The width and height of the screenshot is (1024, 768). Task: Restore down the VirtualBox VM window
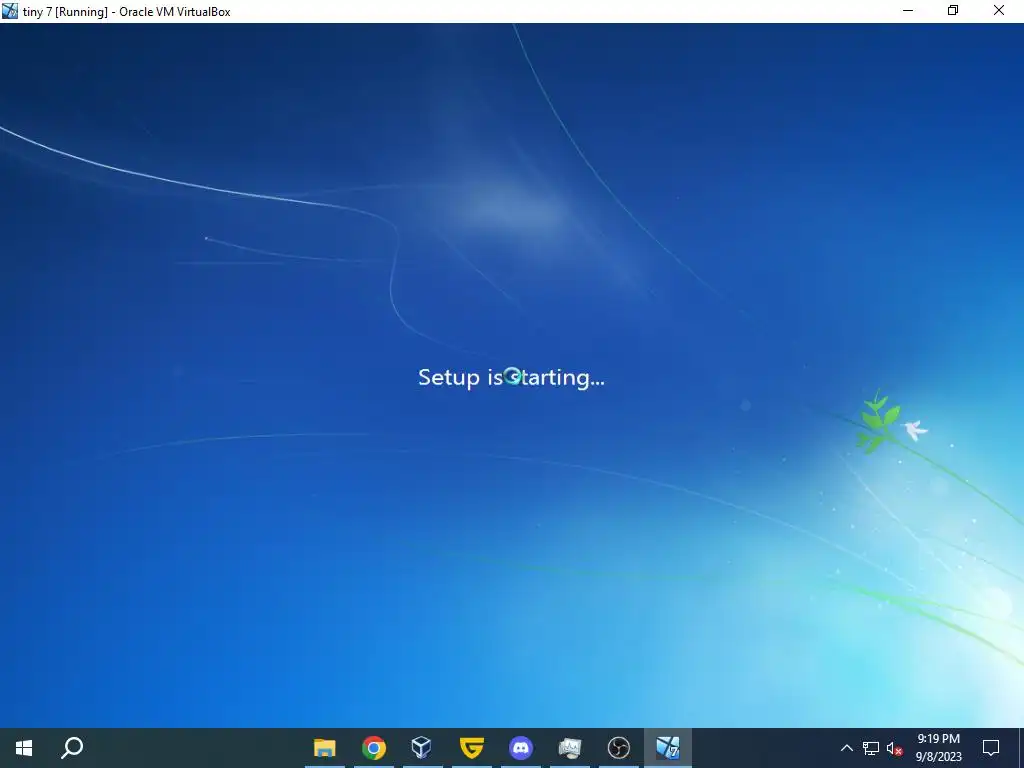click(x=953, y=10)
